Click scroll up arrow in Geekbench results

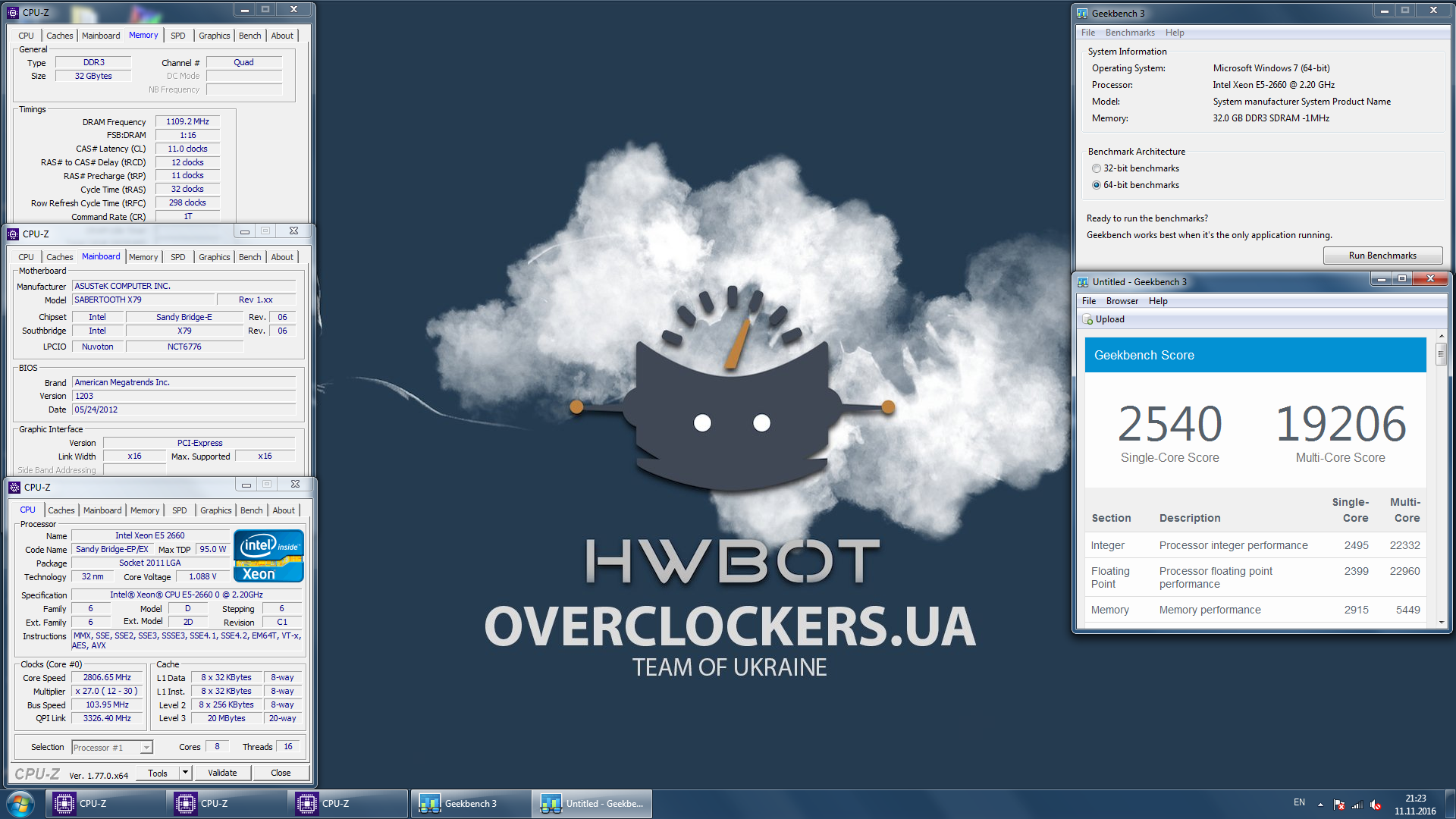point(1441,336)
